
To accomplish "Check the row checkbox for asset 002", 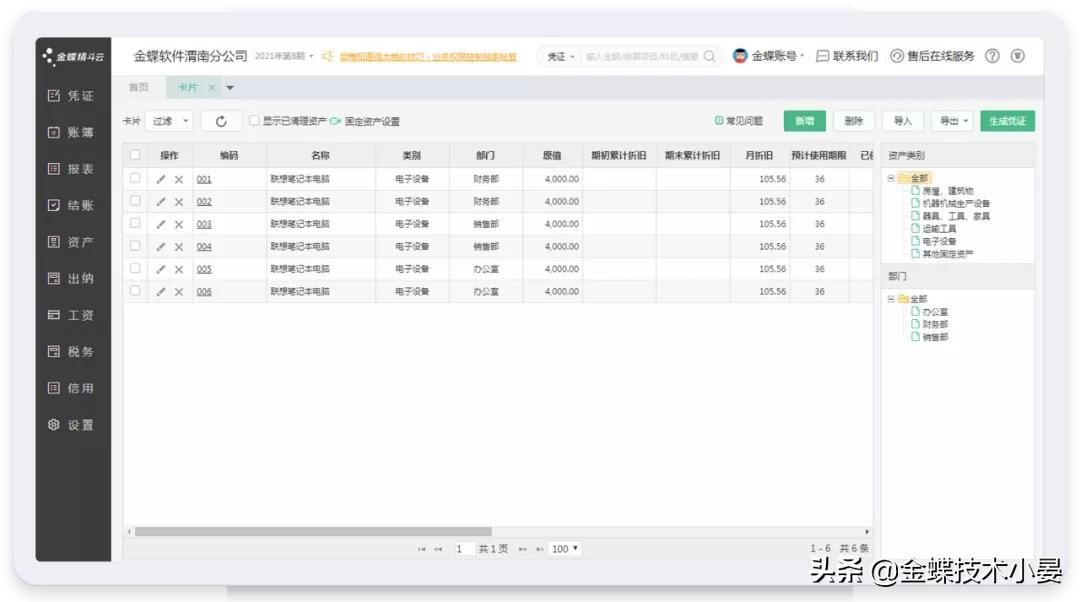I will tap(136, 201).
